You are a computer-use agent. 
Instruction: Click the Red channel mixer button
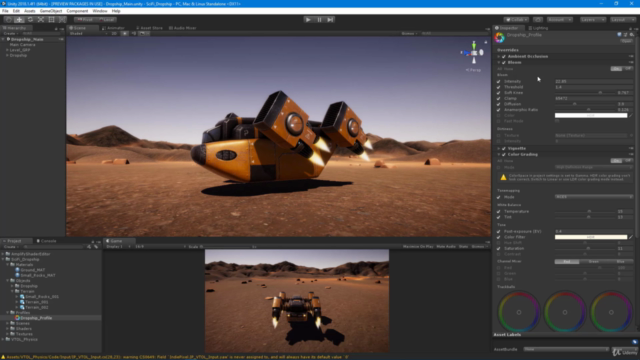pyautogui.click(x=567, y=262)
